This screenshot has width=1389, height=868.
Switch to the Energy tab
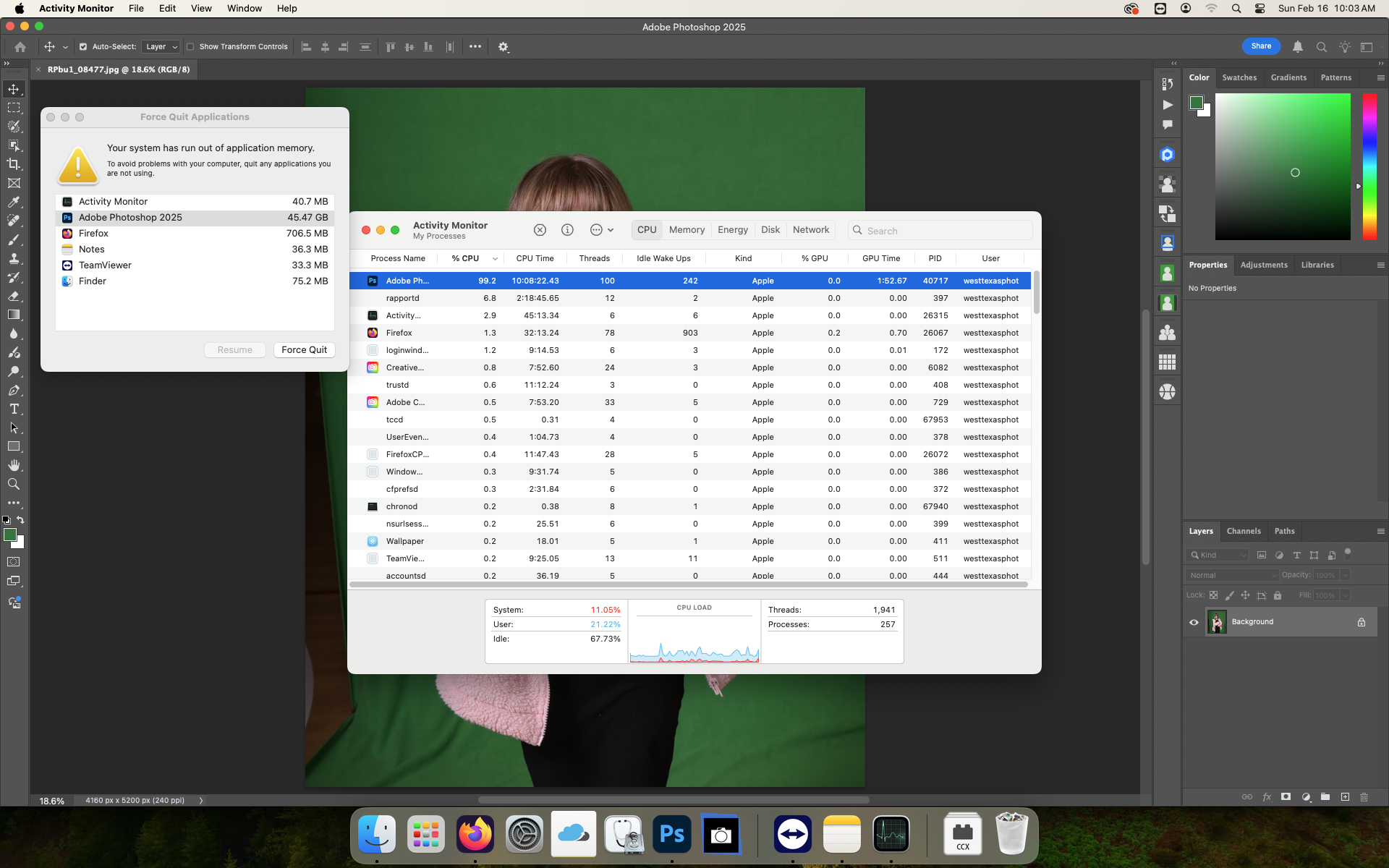pyautogui.click(x=733, y=230)
